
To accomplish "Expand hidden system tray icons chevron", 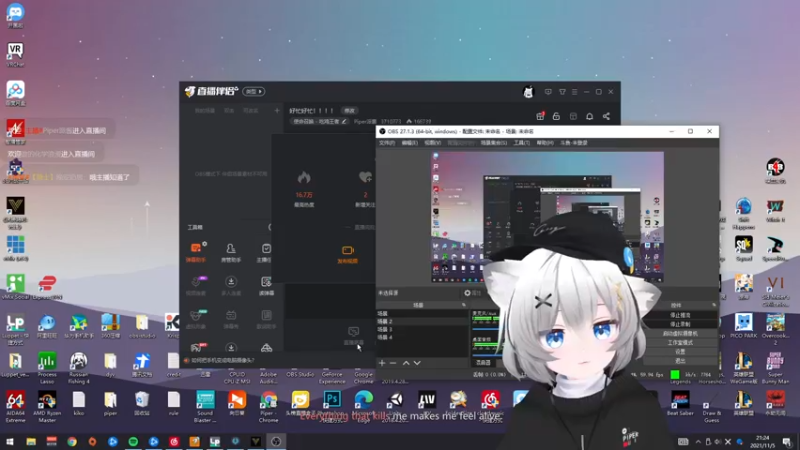I will 698,441.
